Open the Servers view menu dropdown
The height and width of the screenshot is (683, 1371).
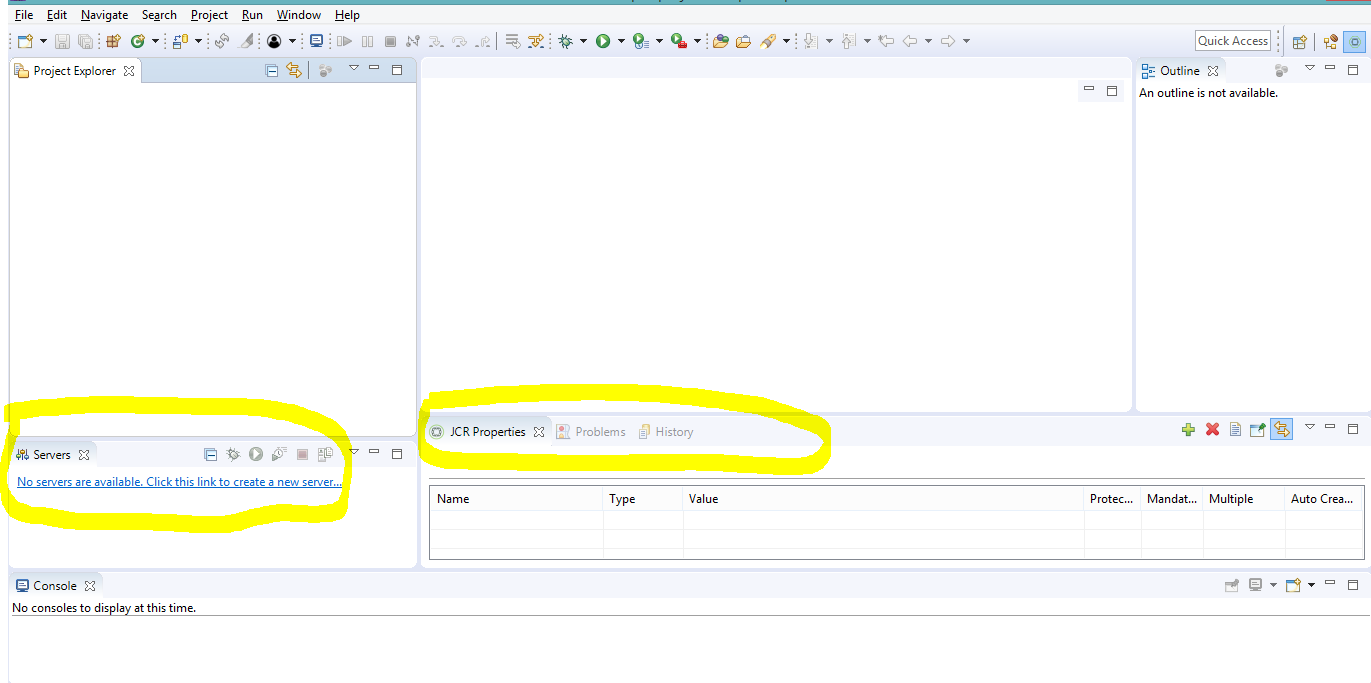tap(354, 453)
